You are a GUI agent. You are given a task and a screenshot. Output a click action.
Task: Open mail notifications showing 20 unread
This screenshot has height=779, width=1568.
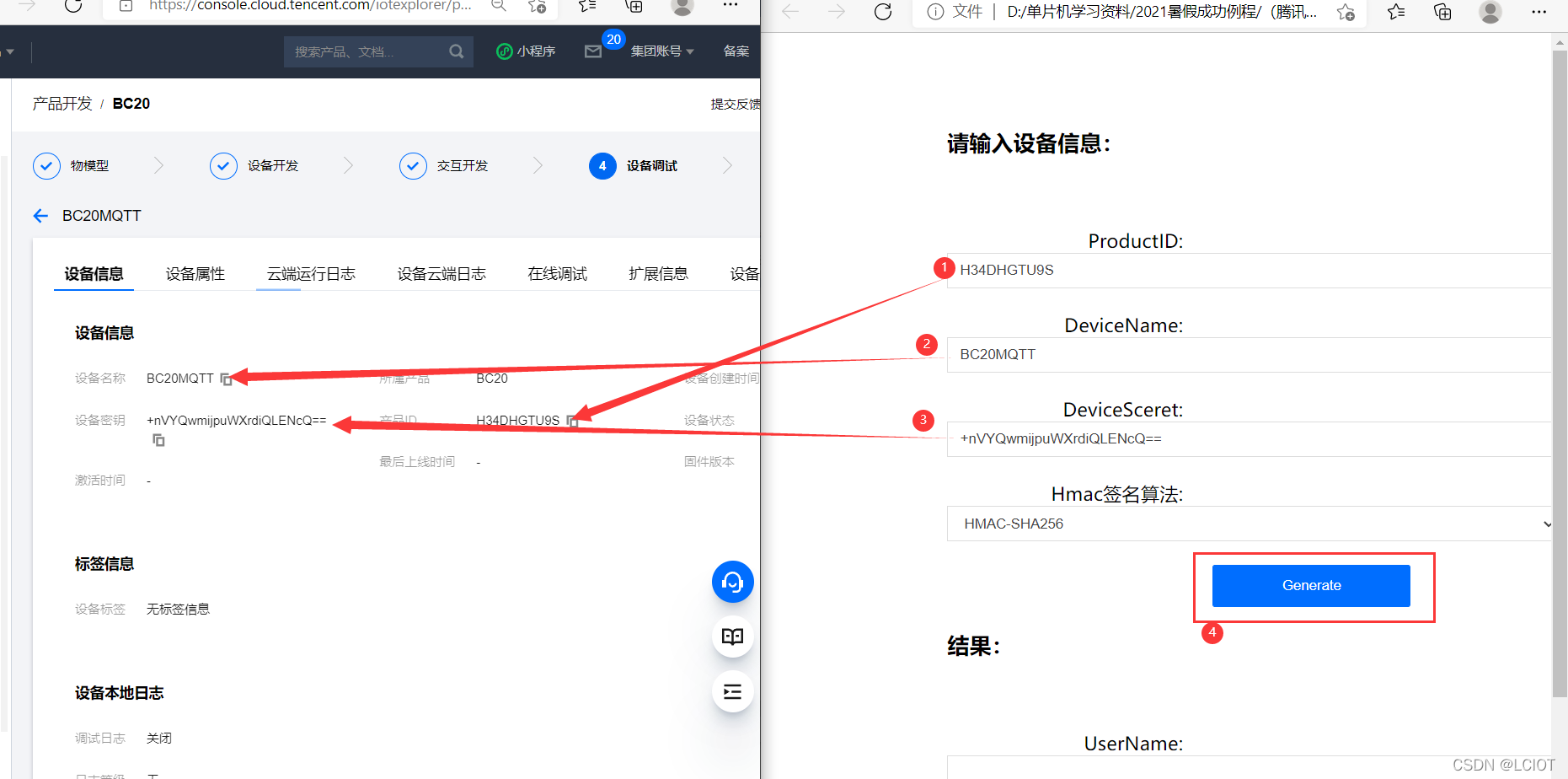[x=592, y=51]
